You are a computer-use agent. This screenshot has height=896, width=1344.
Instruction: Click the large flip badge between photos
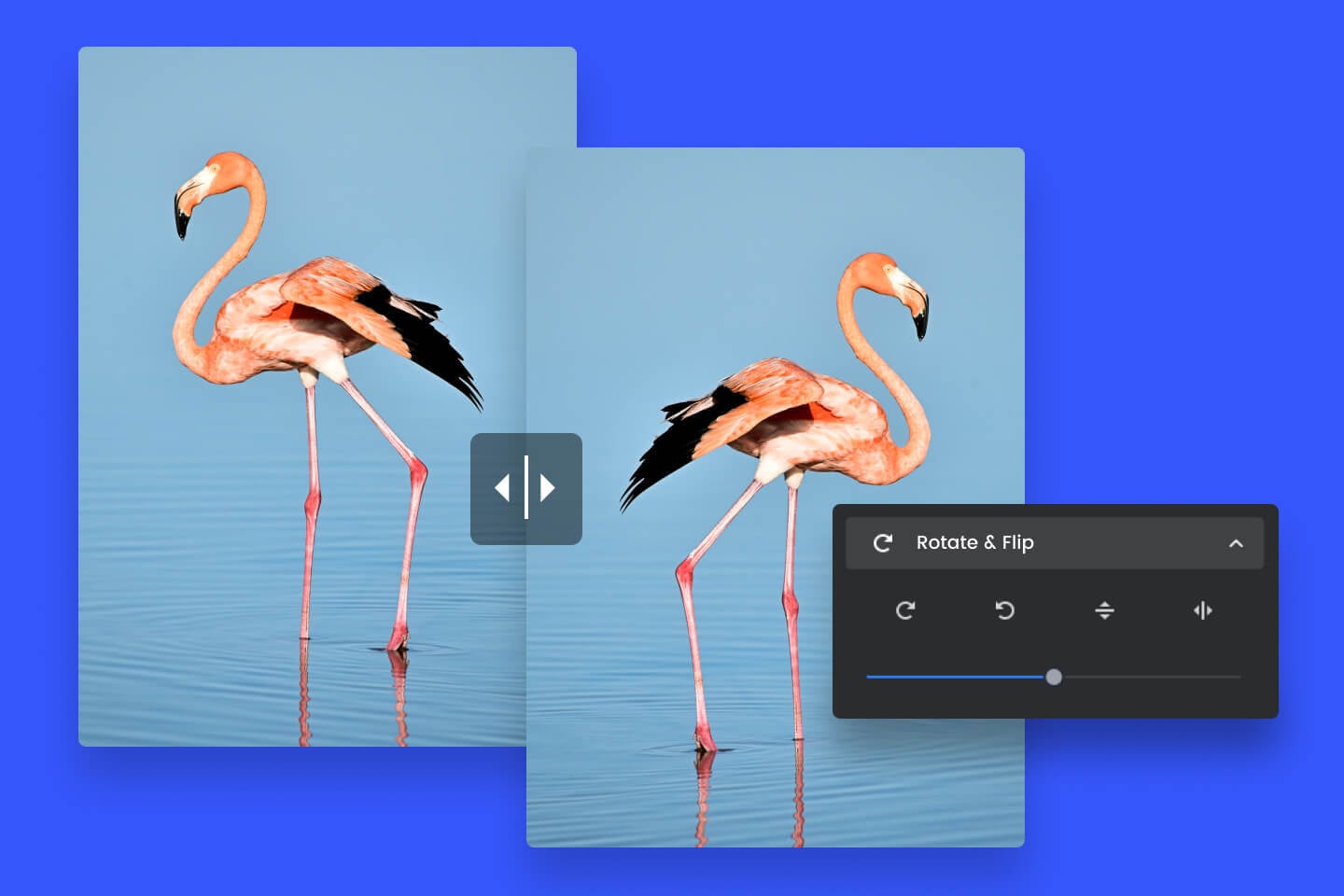point(526,488)
